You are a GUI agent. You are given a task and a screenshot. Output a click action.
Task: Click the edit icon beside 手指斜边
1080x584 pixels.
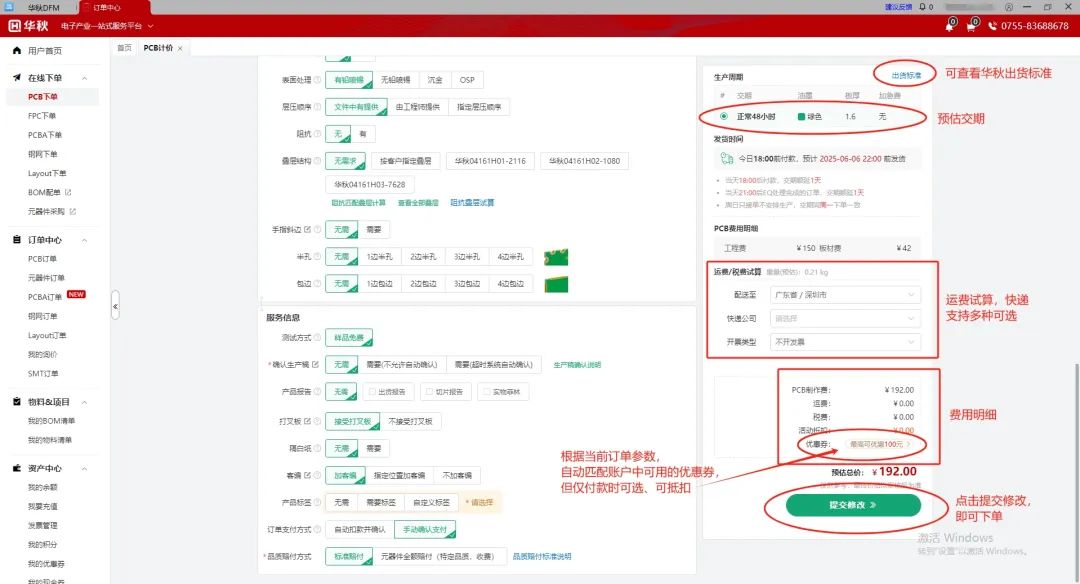307,229
